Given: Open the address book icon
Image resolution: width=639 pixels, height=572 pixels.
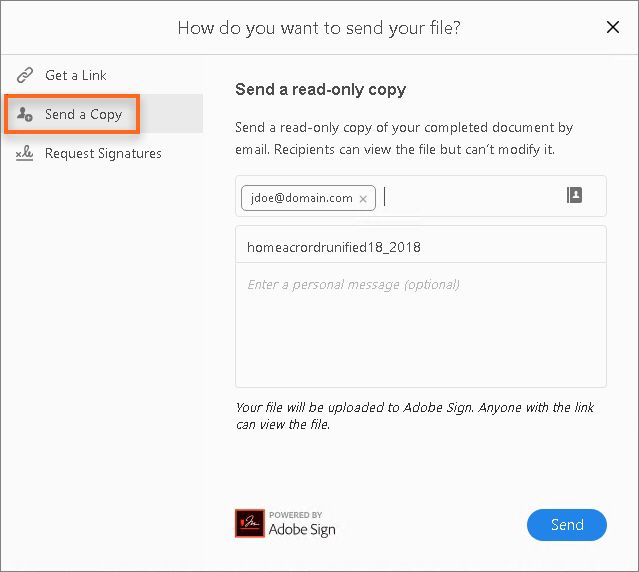Looking at the screenshot, I should (x=574, y=196).
